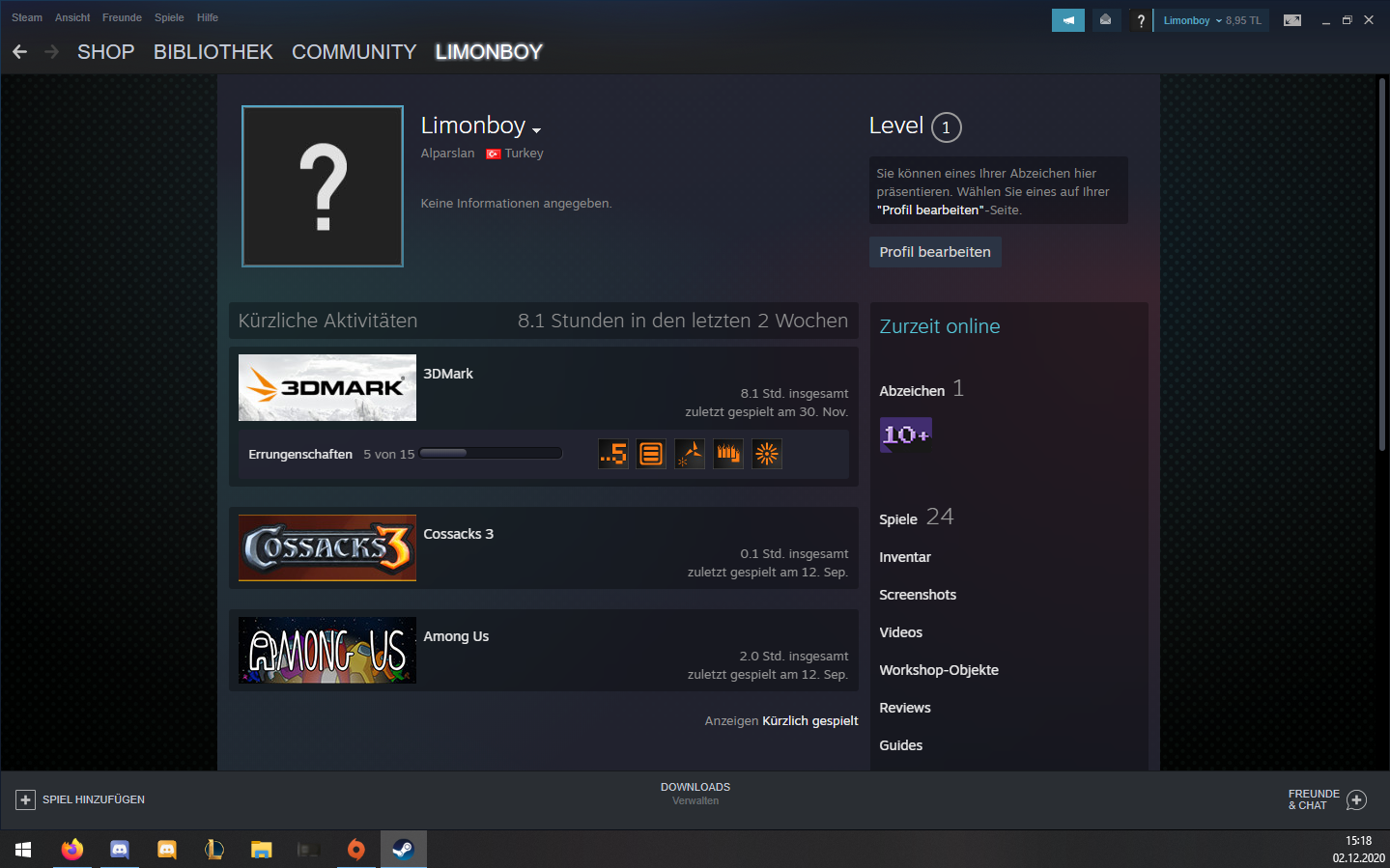Launch Firefox from the taskbar

point(72,850)
